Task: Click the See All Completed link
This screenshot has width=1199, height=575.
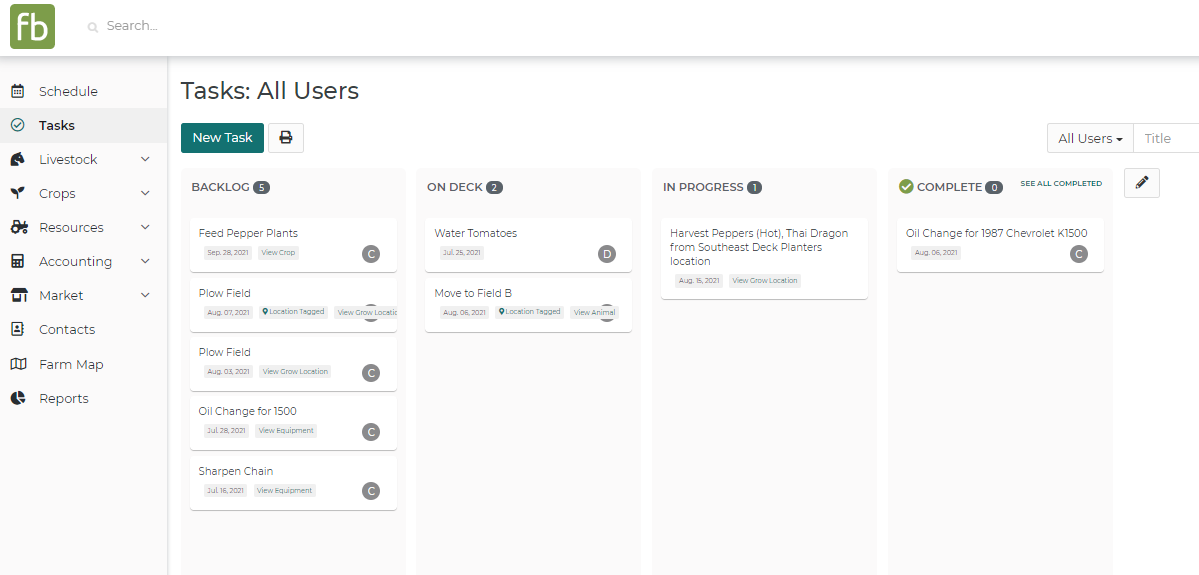Action: [x=1060, y=184]
